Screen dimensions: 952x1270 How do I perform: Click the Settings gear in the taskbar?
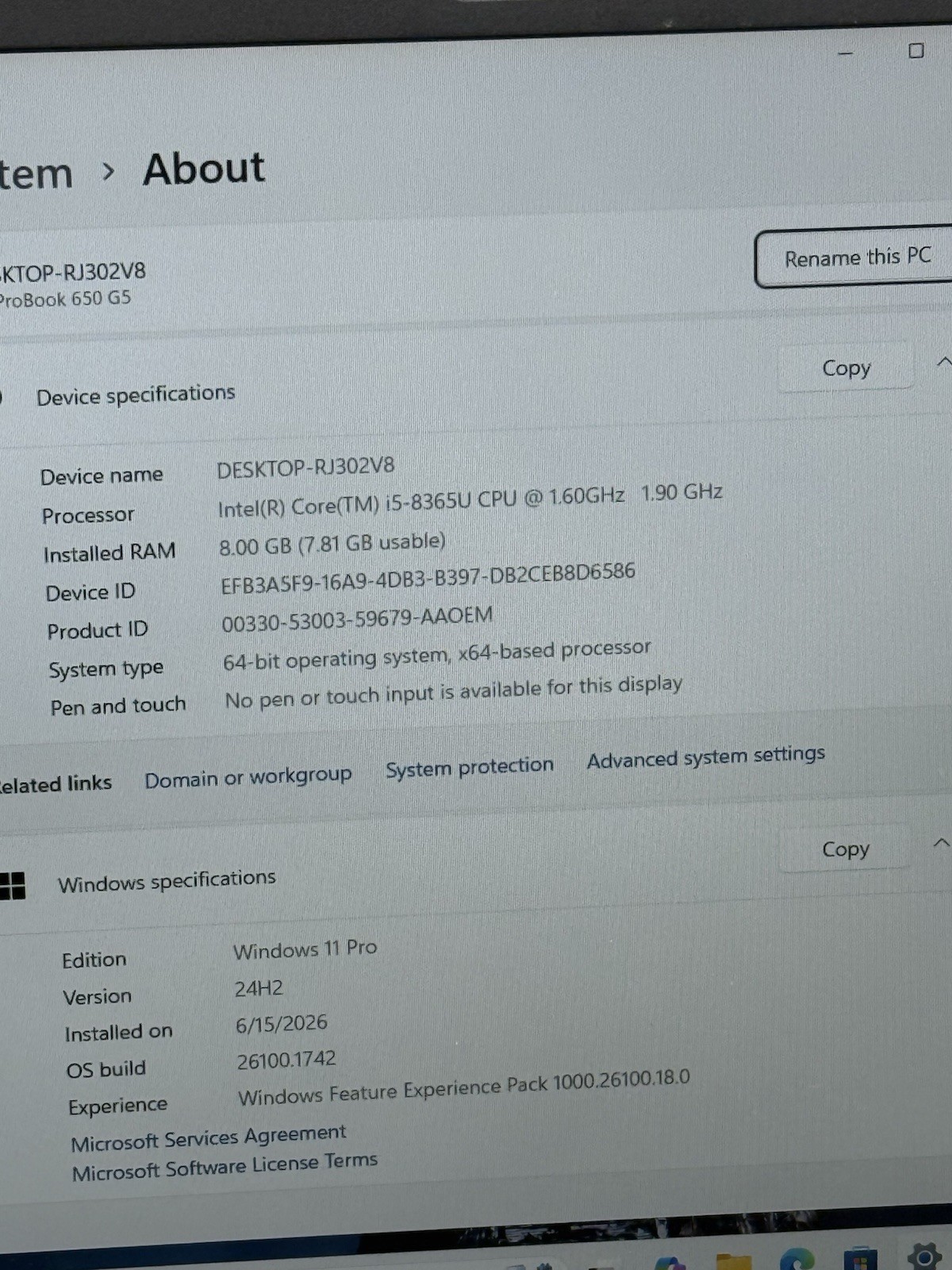click(923, 1257)
